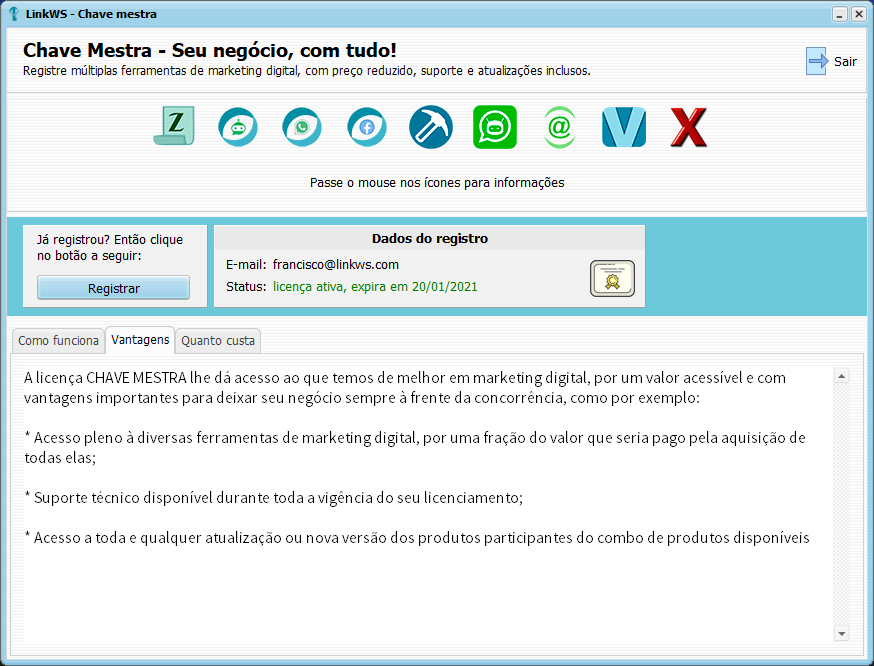This screenshot has width=874, height=666.
Task: Click the WhatsApp eye icon
Action: (302, 127)
